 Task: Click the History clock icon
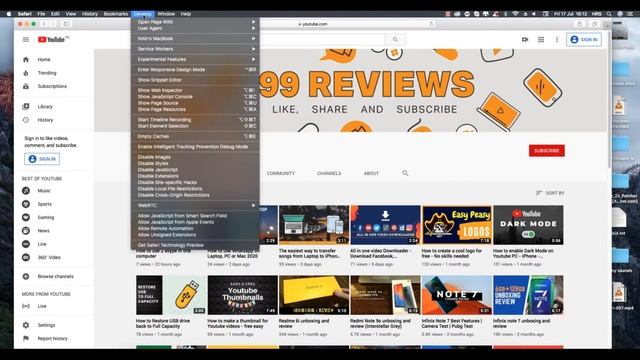click(26, 120)
